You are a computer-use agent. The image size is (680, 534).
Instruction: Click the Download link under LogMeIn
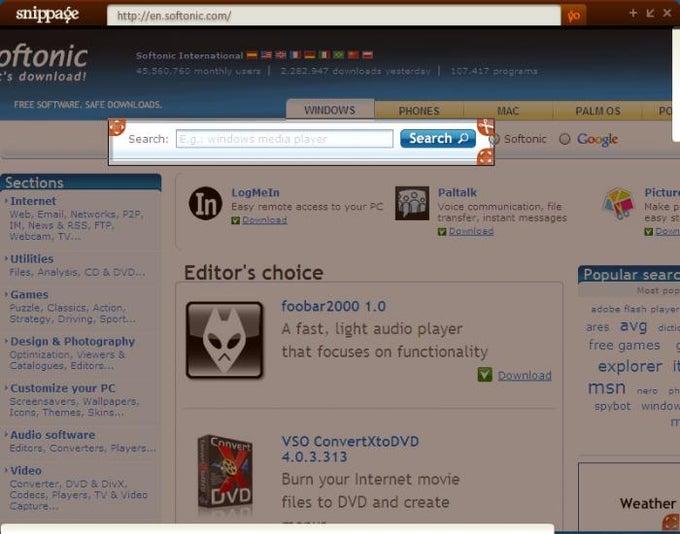coord(265,220)
